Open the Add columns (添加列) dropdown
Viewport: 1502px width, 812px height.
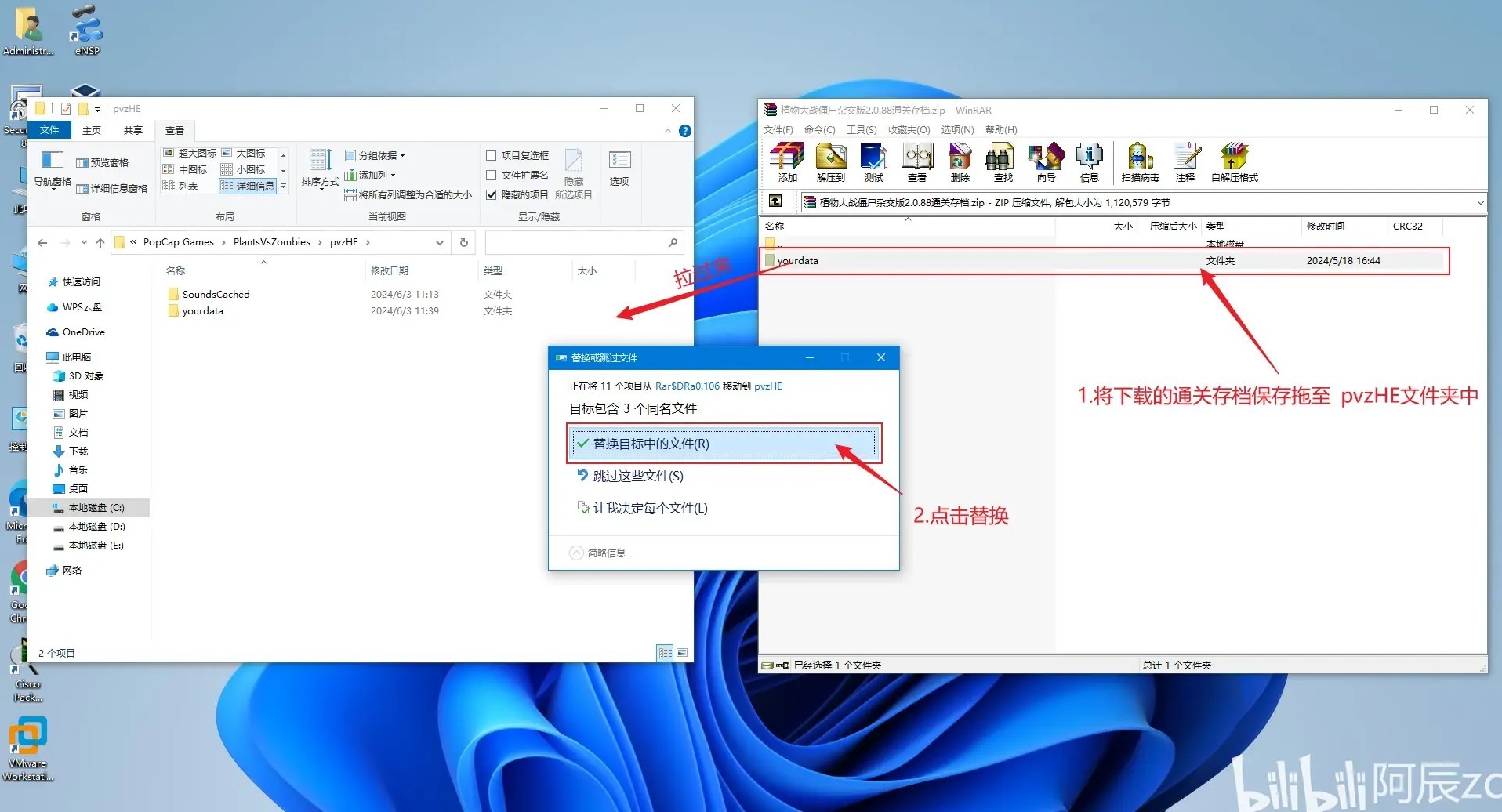(x=370, y=175)
